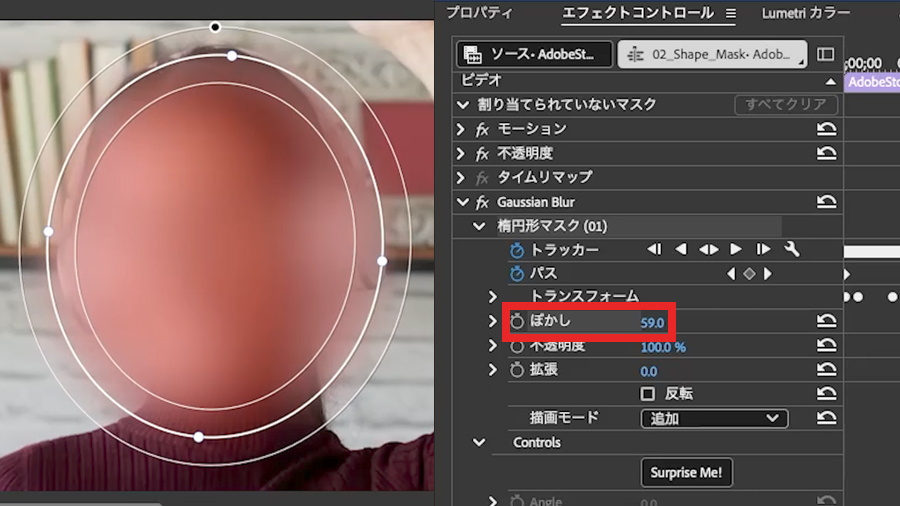Select the top ellipse mask point

[231, 56]
